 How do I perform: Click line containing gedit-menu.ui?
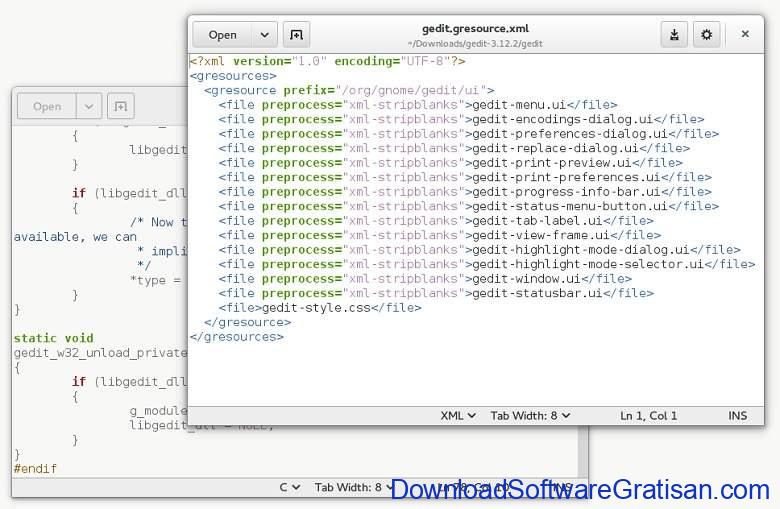tap(418, 104)
